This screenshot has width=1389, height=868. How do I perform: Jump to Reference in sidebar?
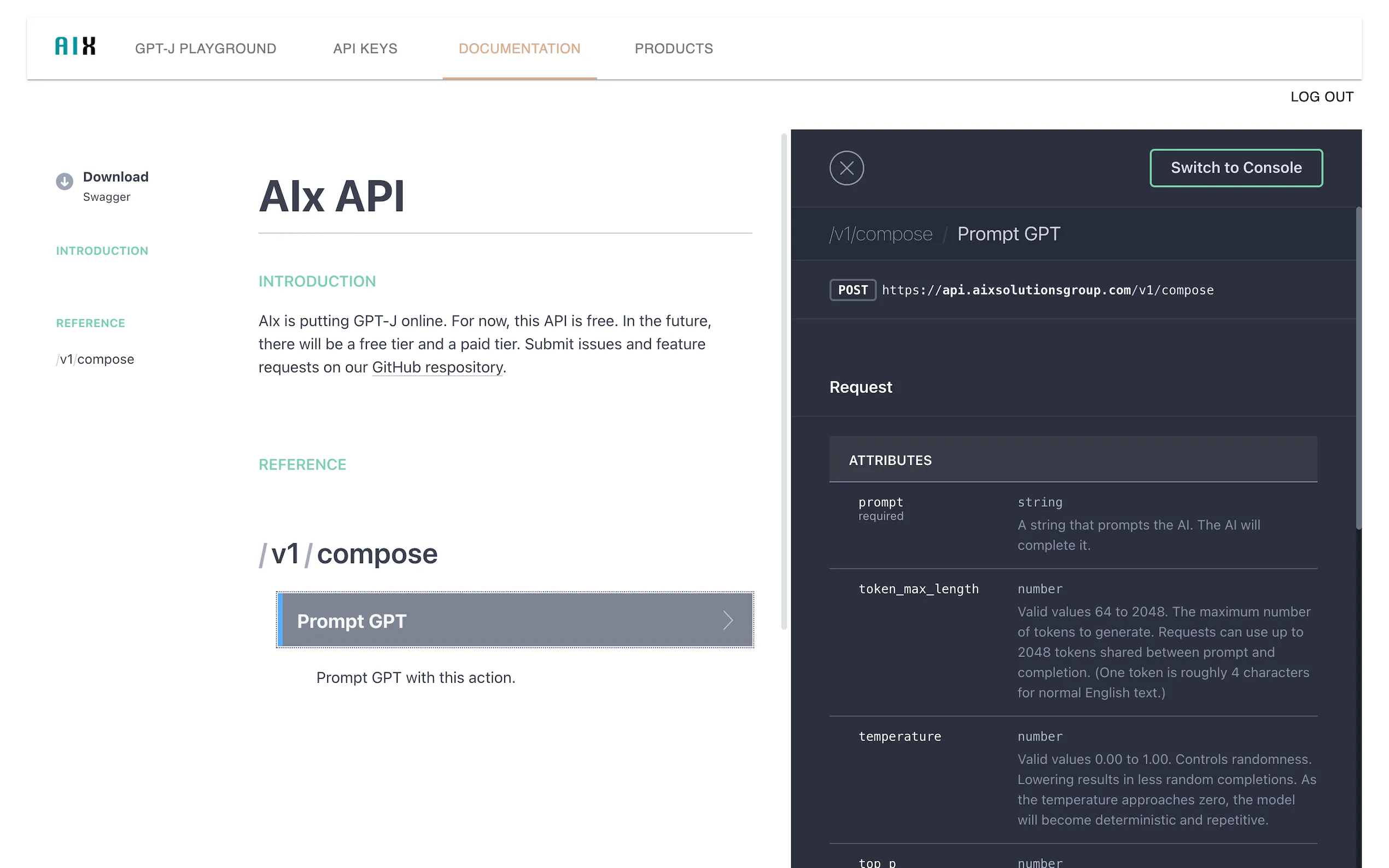(91, 323)
